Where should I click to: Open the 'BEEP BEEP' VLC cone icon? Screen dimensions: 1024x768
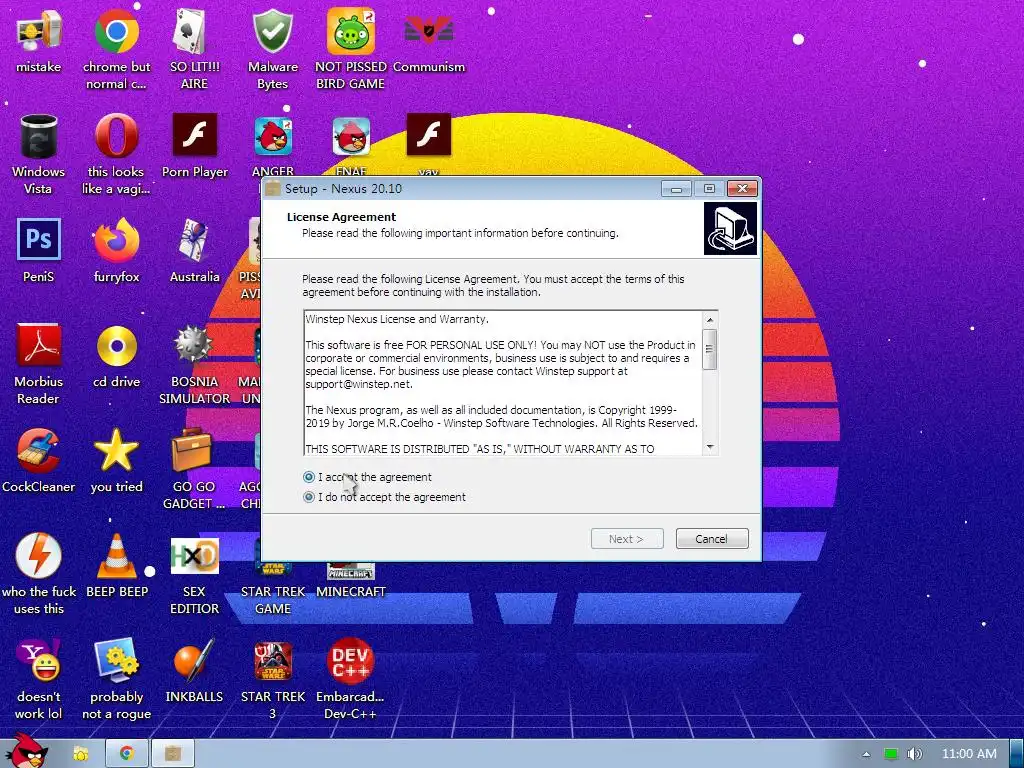pos(117,566)
